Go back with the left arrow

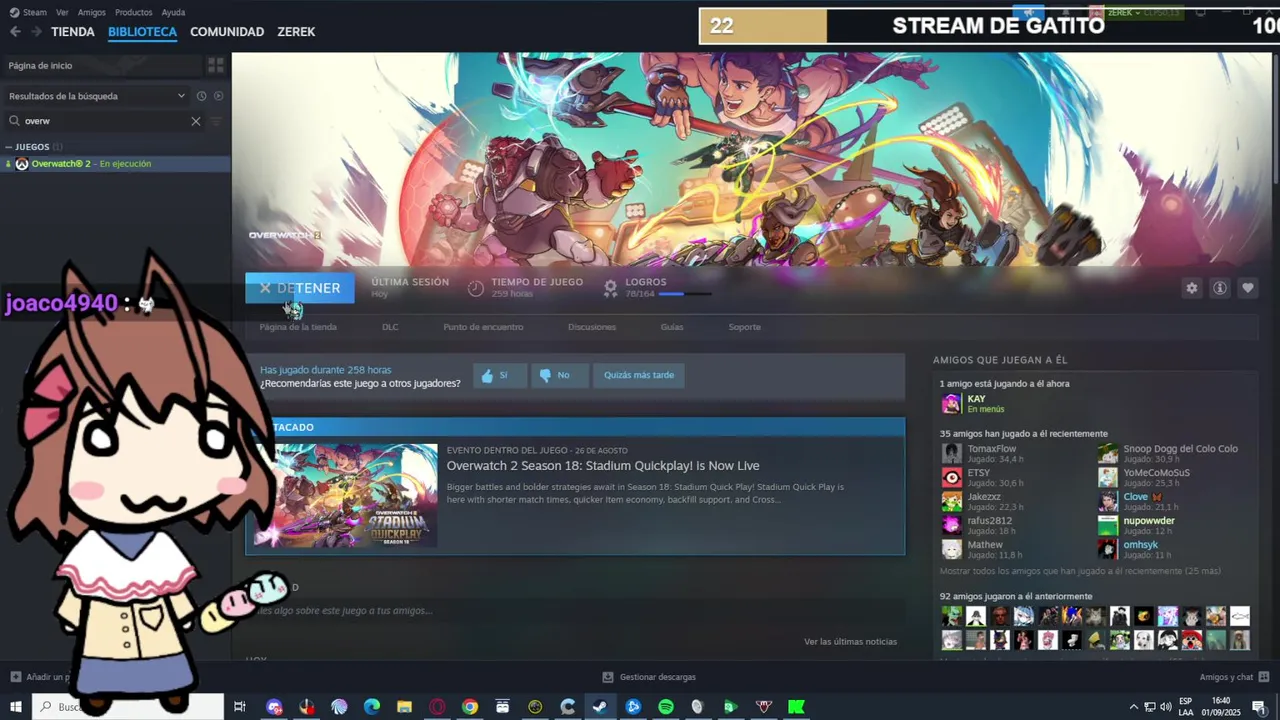tap(15, 32)
